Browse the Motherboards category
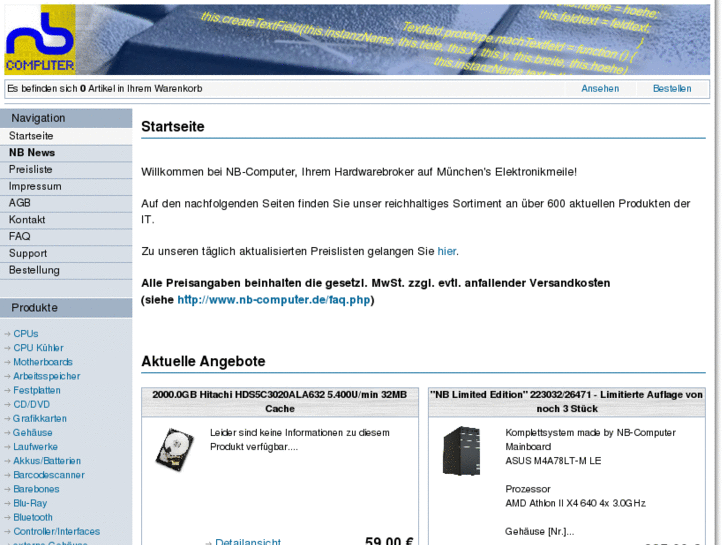Screen dimensions: 727x545 coord(43,362)
